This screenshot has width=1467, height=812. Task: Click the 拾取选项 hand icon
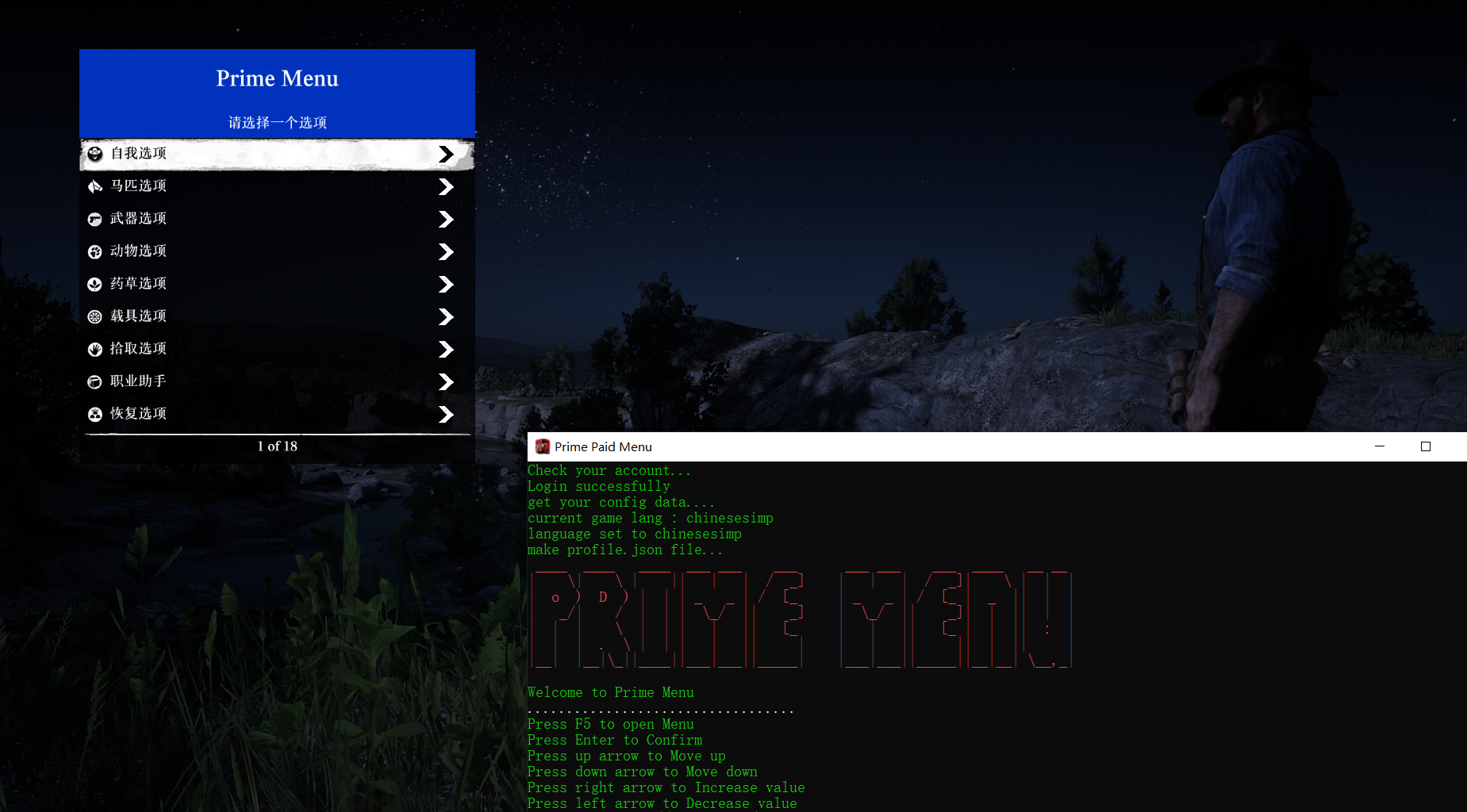click(95, 349)
